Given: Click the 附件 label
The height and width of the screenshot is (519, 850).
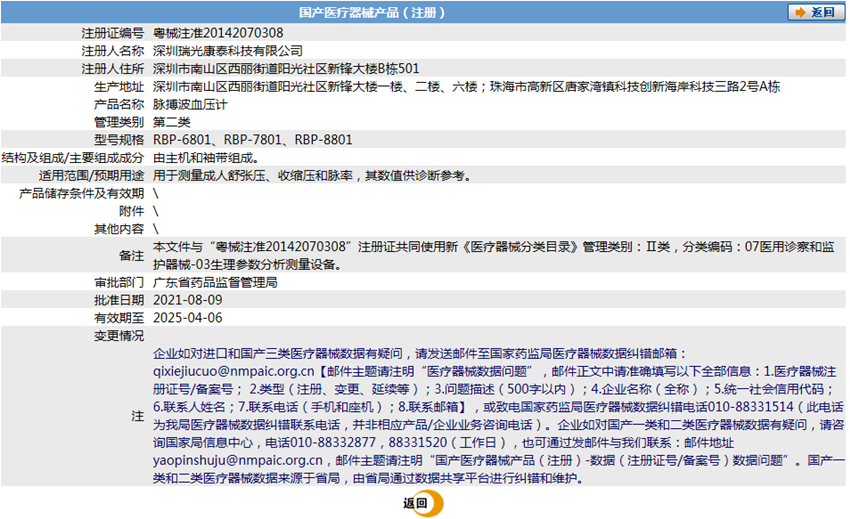Looking at the screenshot, I should click(x=132, y=212).
